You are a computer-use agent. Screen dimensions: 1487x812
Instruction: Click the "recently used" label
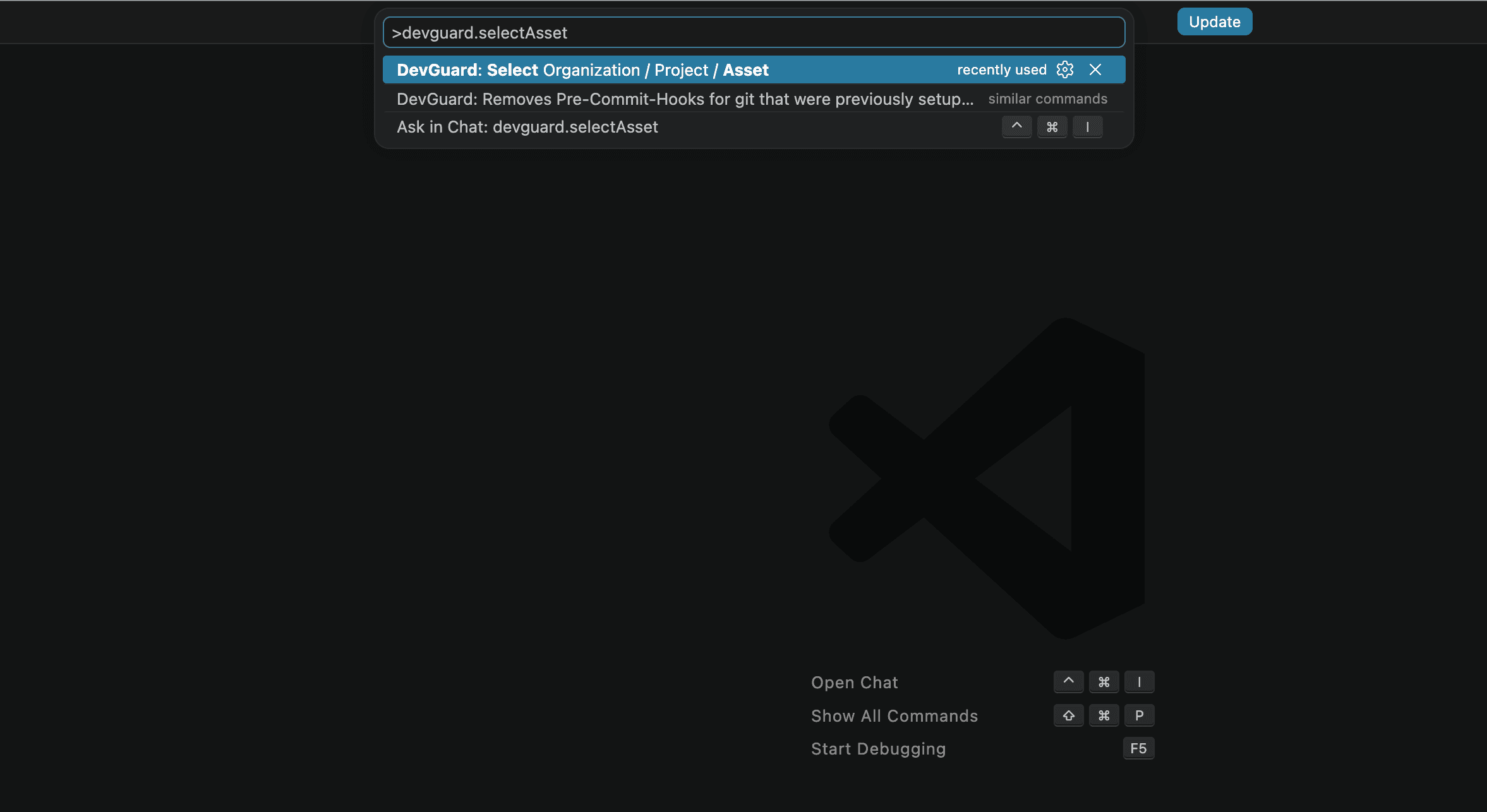click(1002, 69)
